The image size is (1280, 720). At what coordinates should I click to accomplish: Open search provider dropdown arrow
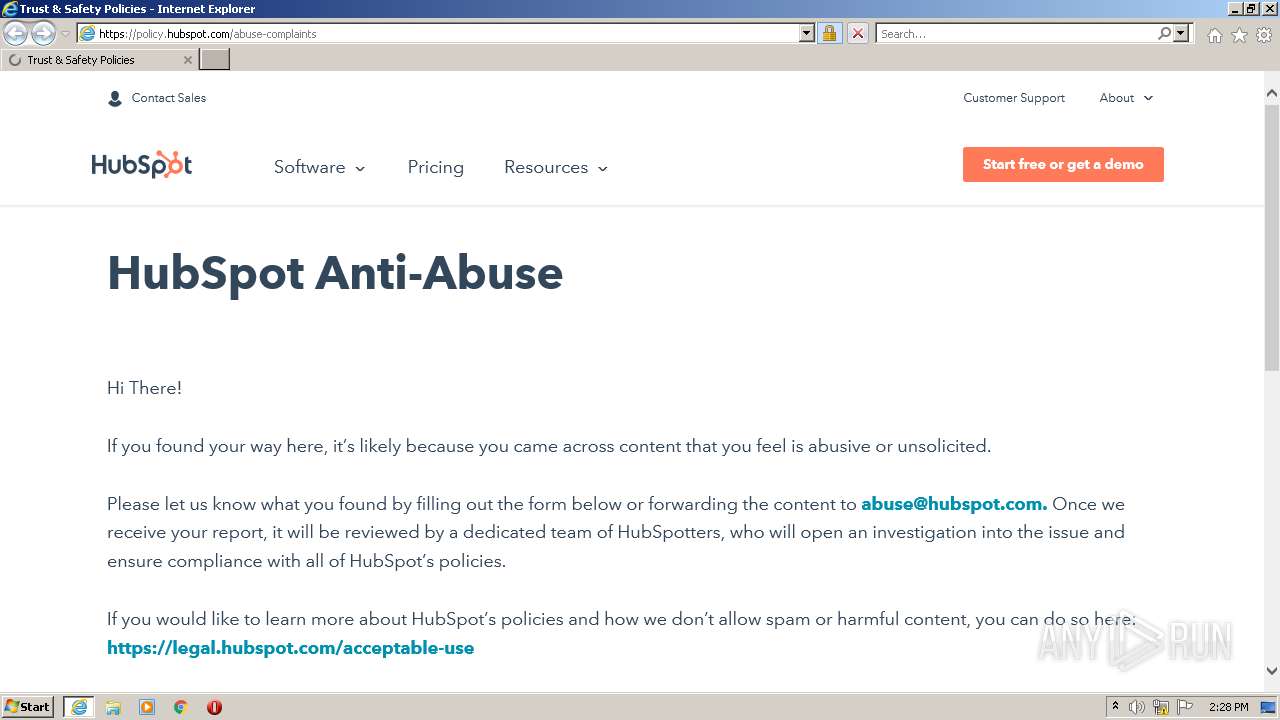tap(1181, 34)
